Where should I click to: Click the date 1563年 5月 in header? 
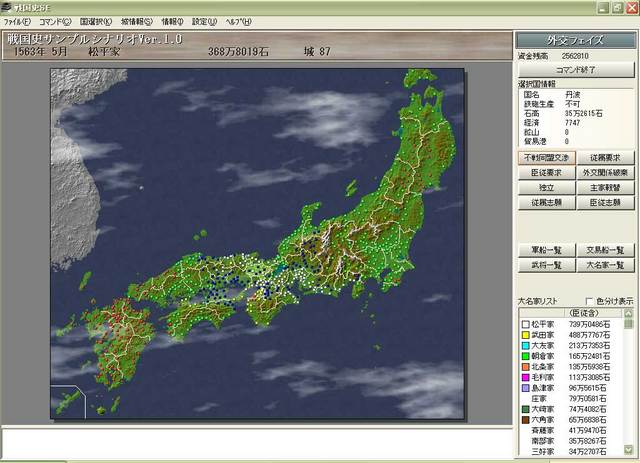tap(40, 52)
